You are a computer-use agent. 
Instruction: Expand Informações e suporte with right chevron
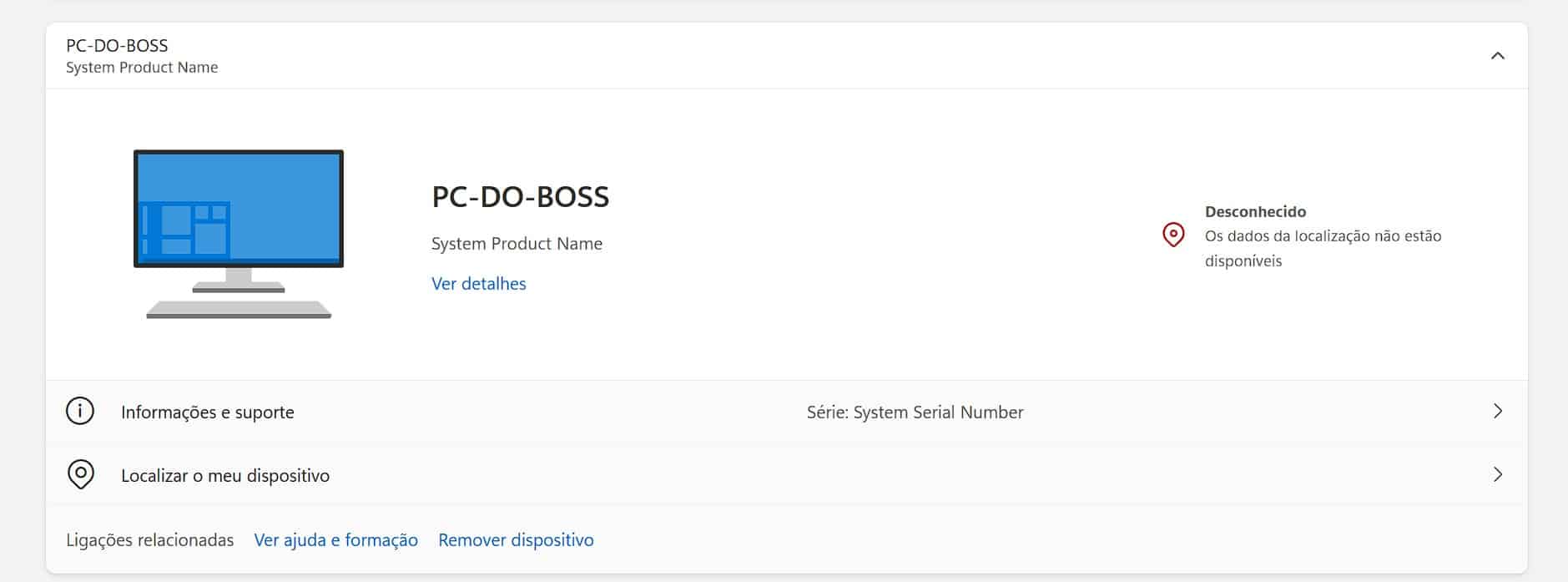(x=1497, y=412)
